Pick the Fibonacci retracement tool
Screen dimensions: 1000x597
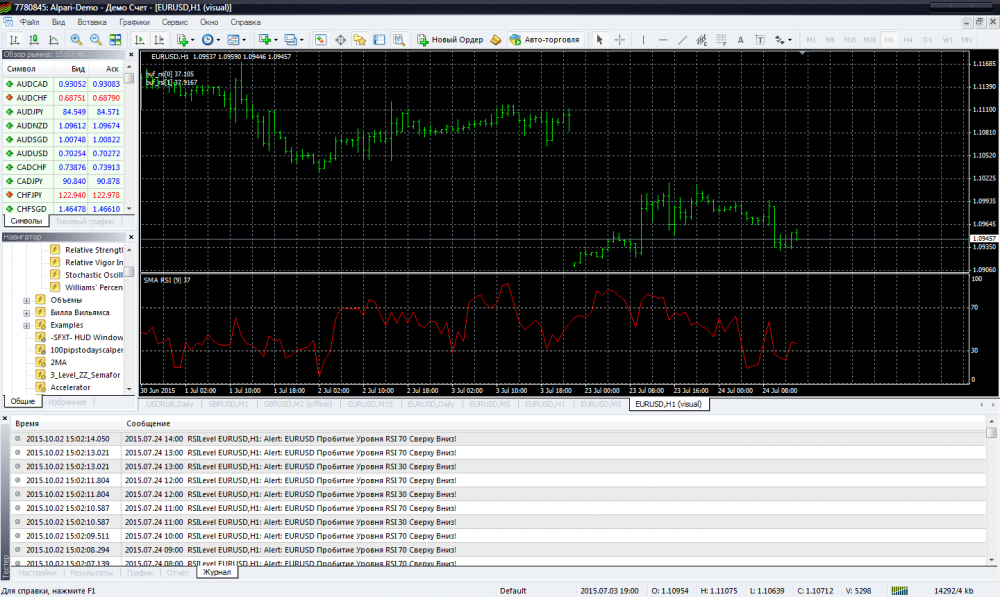point(720,40)
